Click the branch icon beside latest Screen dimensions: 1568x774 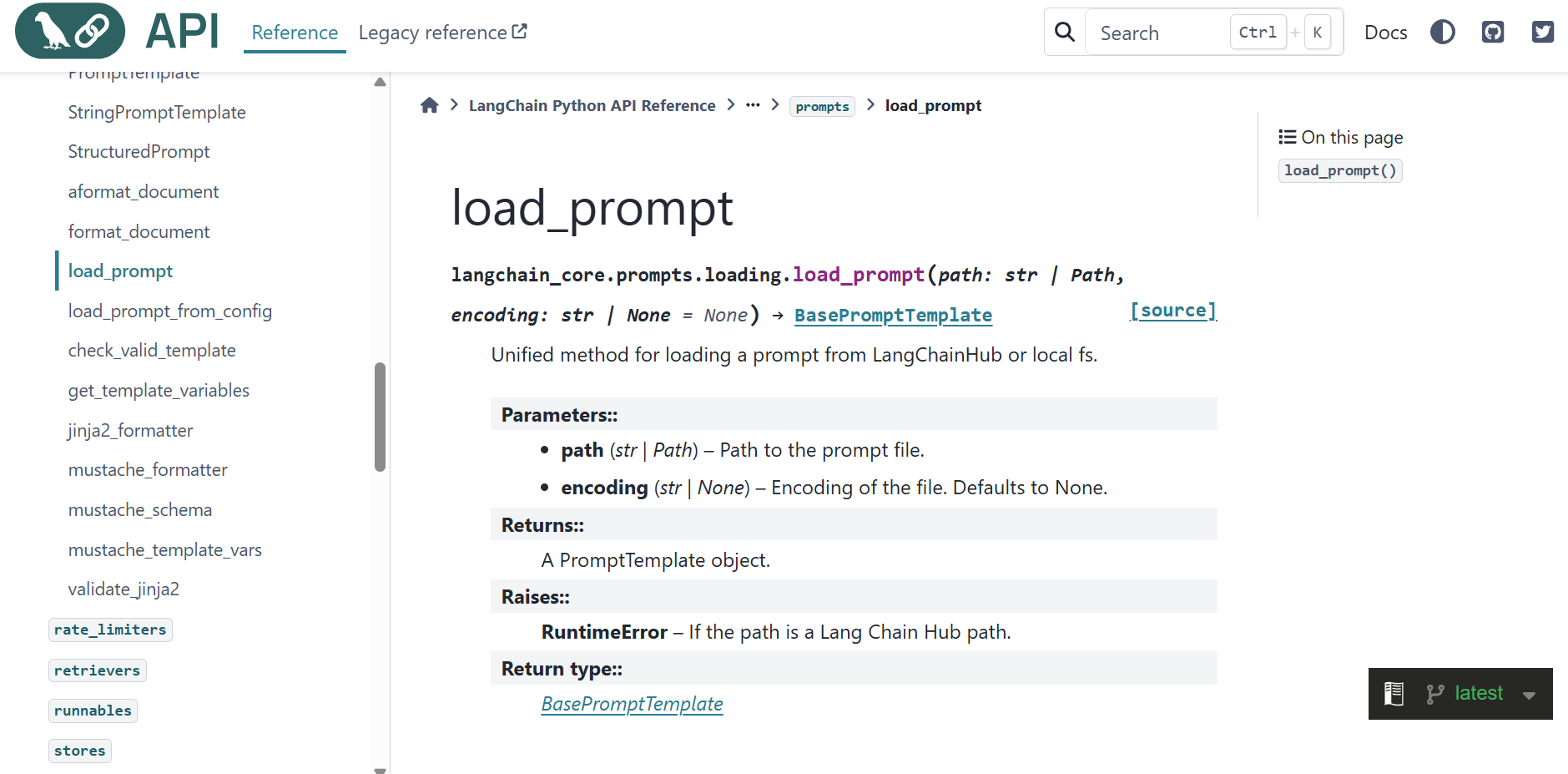1435,694
